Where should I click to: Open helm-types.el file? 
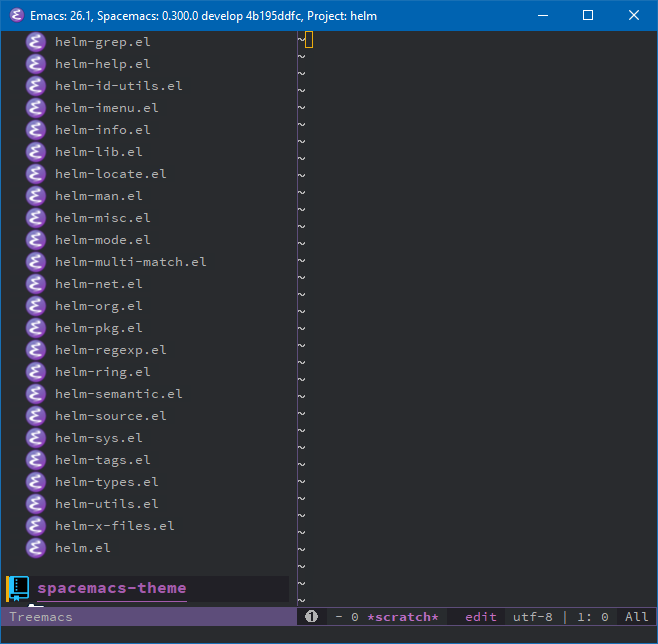[107, 482]
